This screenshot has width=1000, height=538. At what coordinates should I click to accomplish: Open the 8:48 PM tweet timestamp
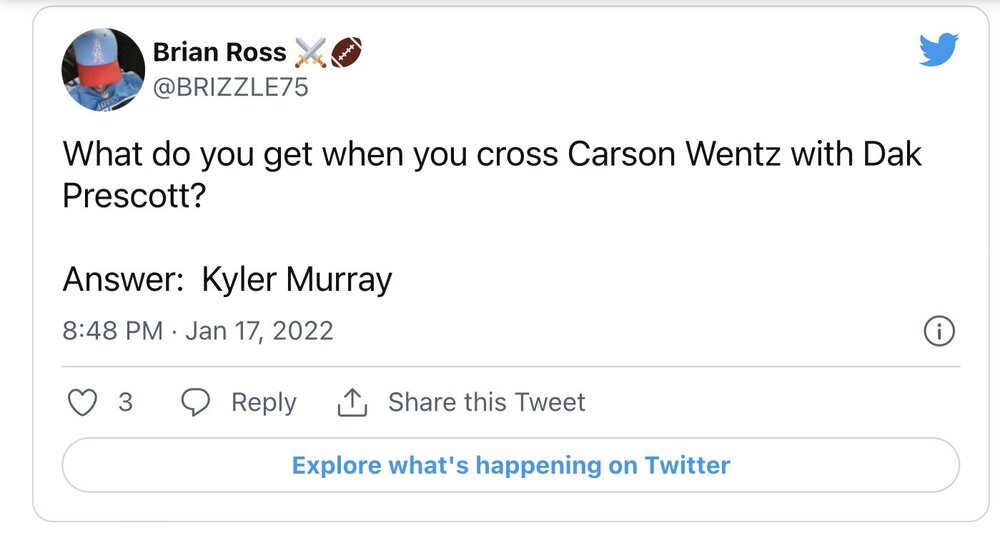click(112, 331)
